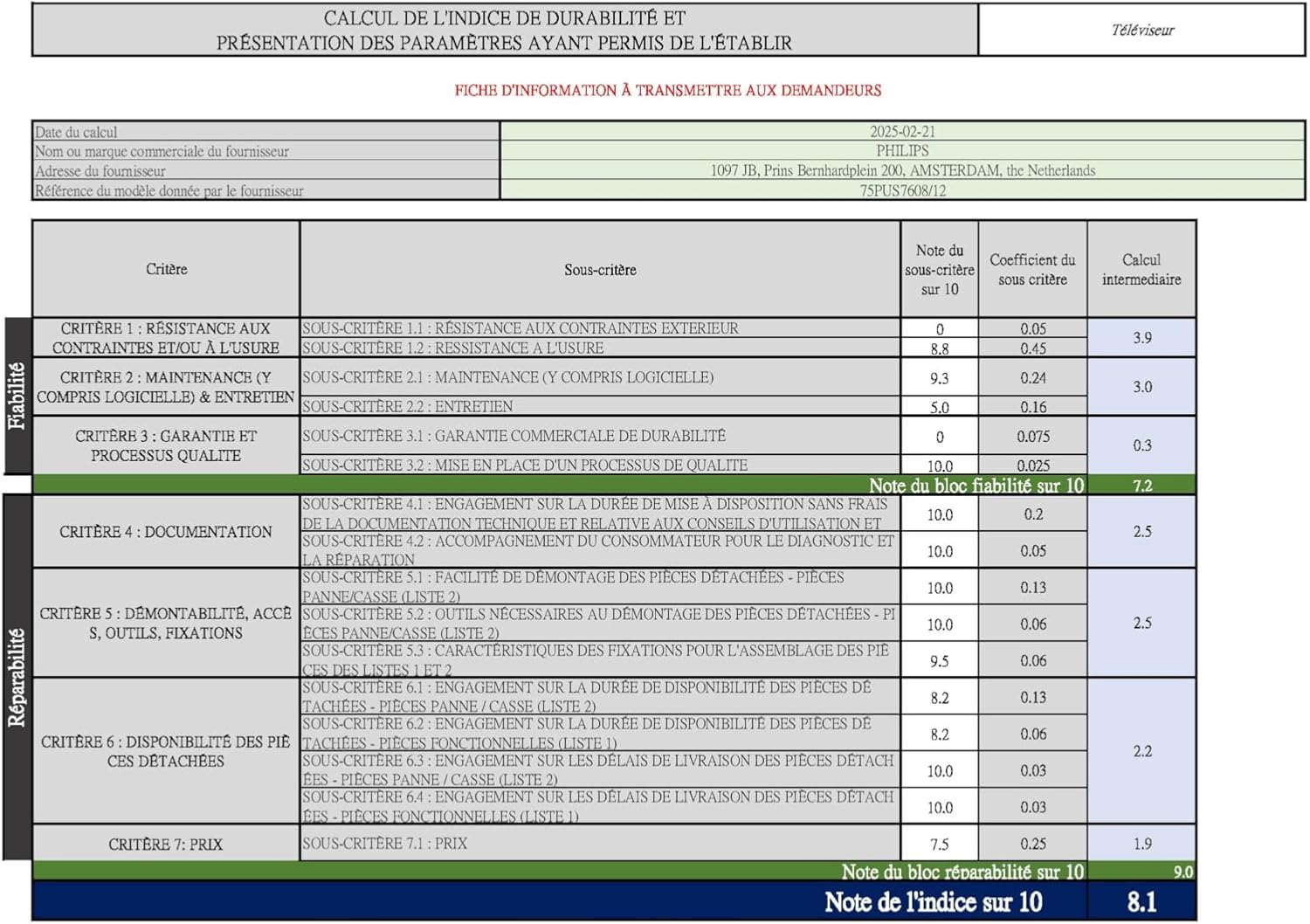Image resolution: width=1310 pixels, height=924 pixels.
Task: Click the reliability block score 7.2
Action: 1141,486
